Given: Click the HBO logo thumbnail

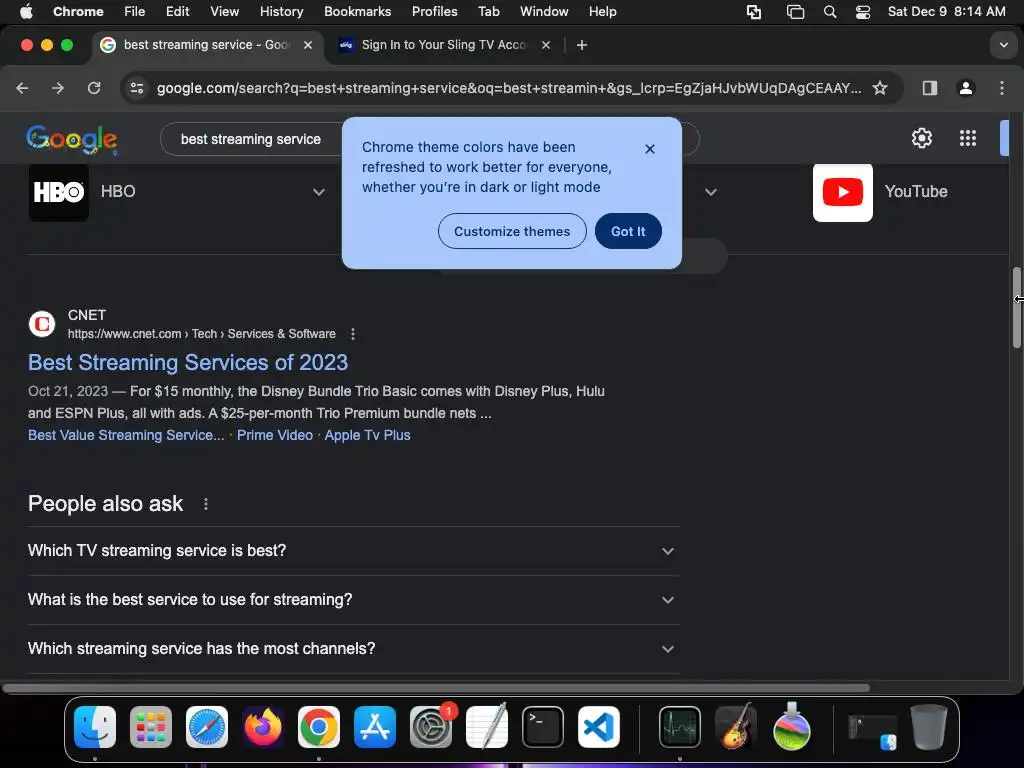Looking at the screenshot, I should click(x=59, y=192).
